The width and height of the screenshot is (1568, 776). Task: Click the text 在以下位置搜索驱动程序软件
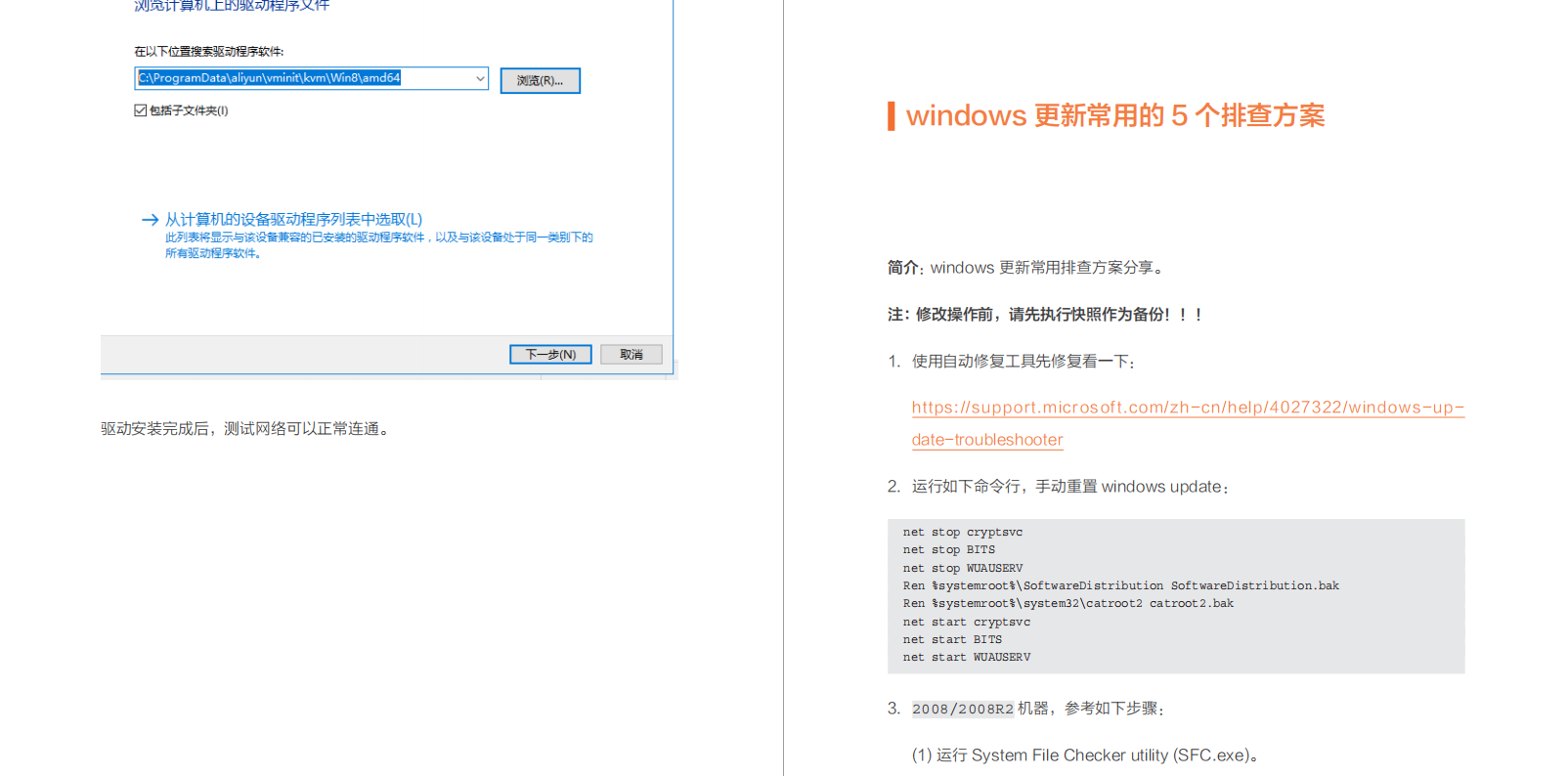(x=209, y=51)
